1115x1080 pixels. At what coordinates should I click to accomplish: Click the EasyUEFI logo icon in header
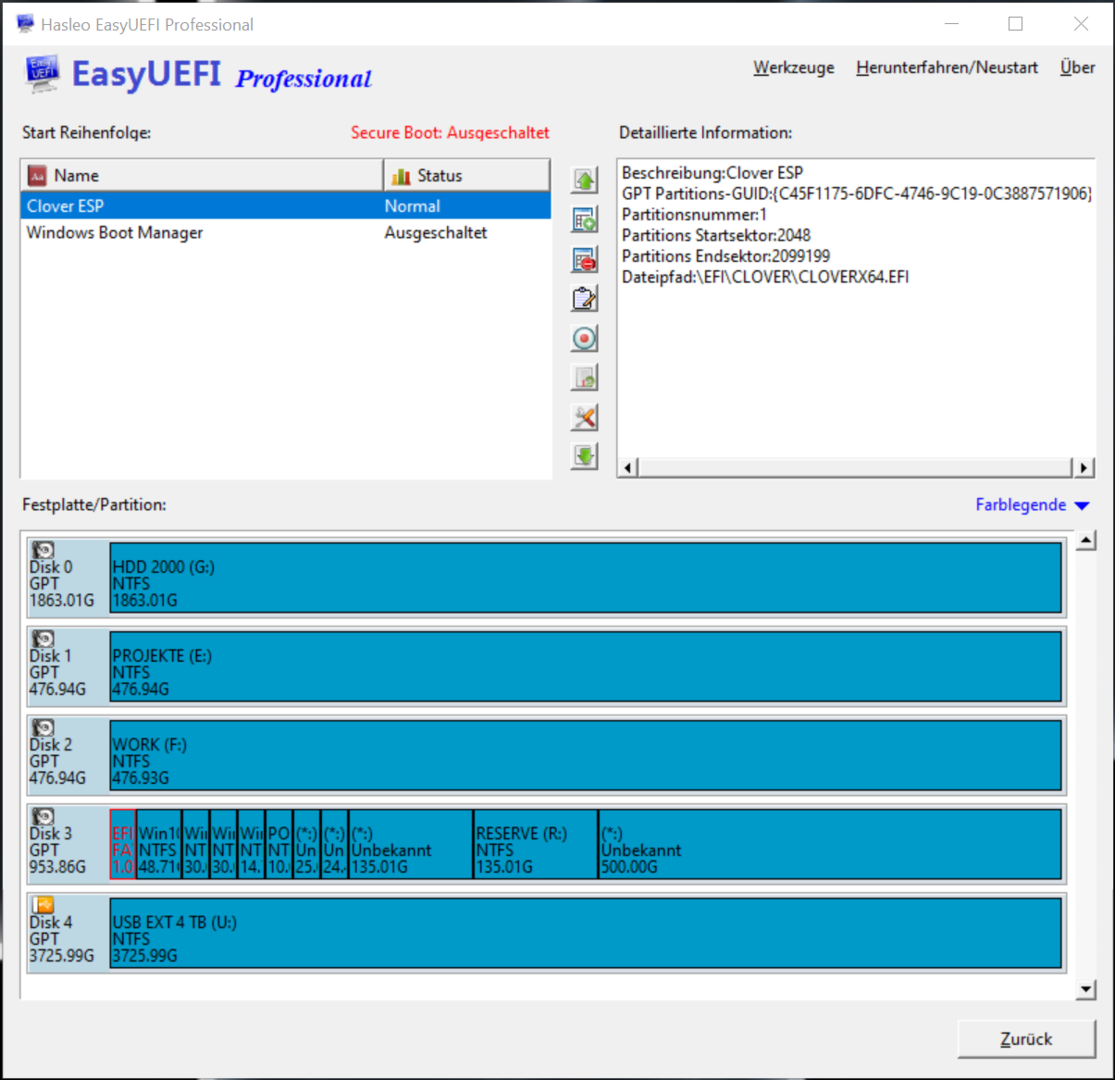coord(43,74)
